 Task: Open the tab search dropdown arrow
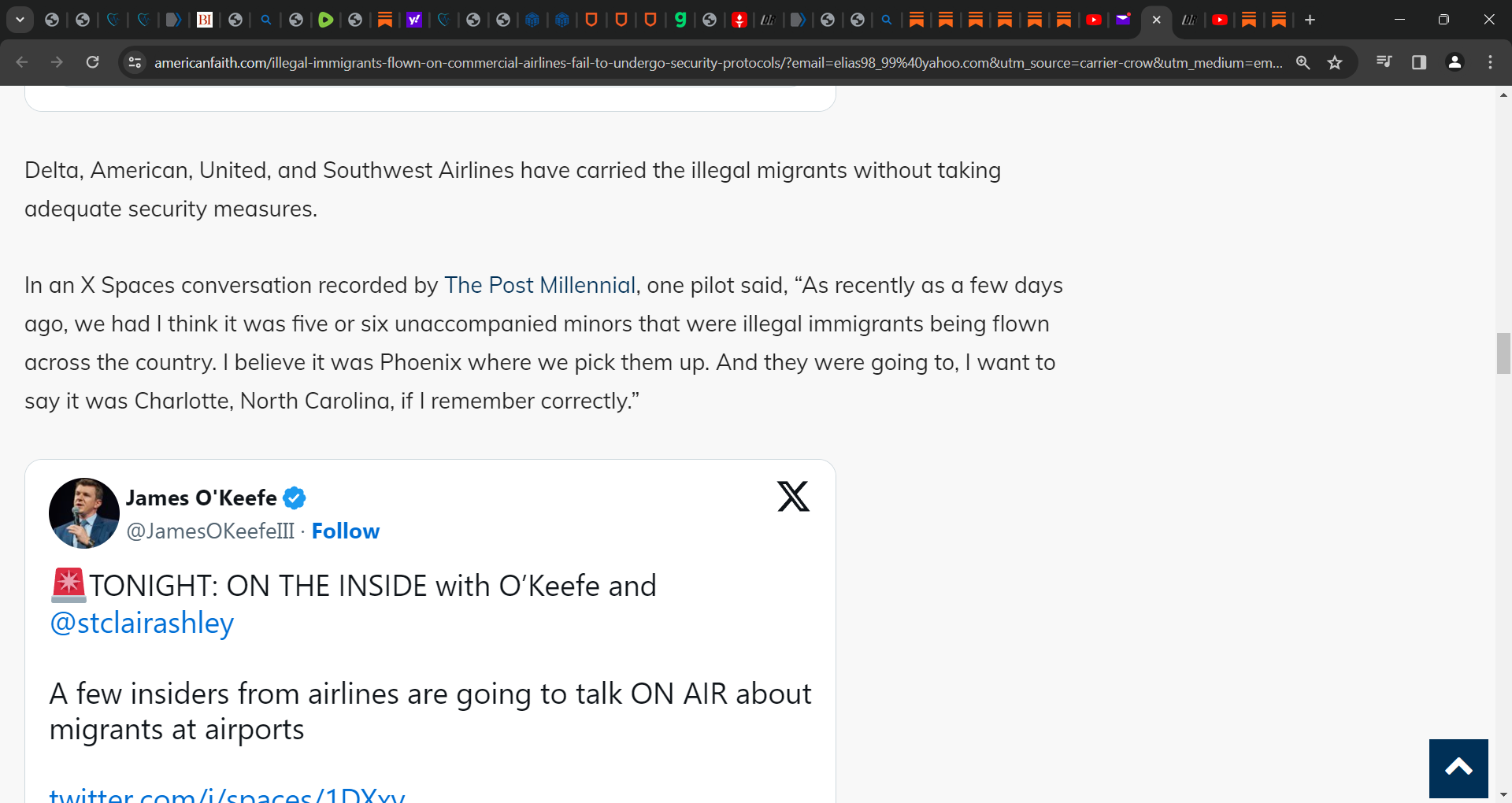pyautogui.click(x=20, y=20)
